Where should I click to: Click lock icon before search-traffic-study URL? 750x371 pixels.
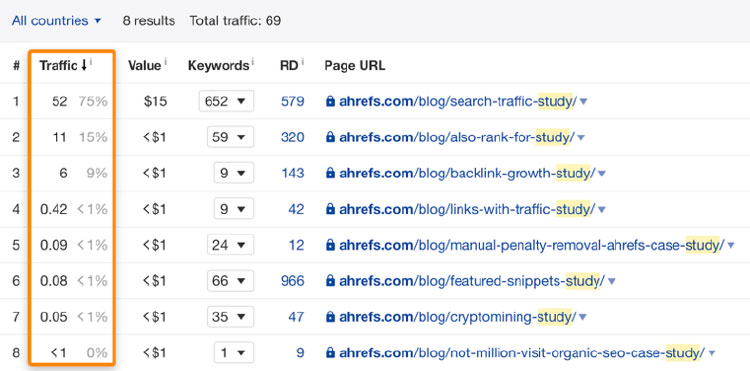(330, 101)
